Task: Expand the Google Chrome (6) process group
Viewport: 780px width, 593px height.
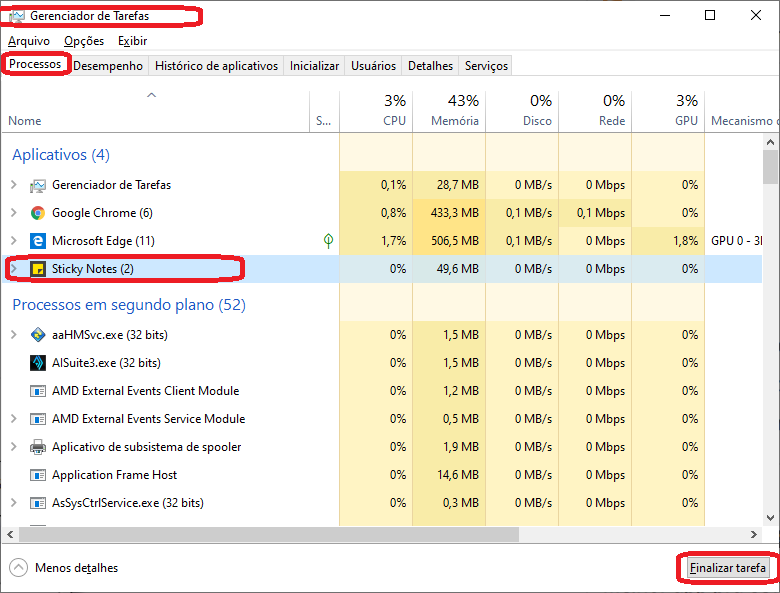Action: pyautogui.click(x=14, y=213)
